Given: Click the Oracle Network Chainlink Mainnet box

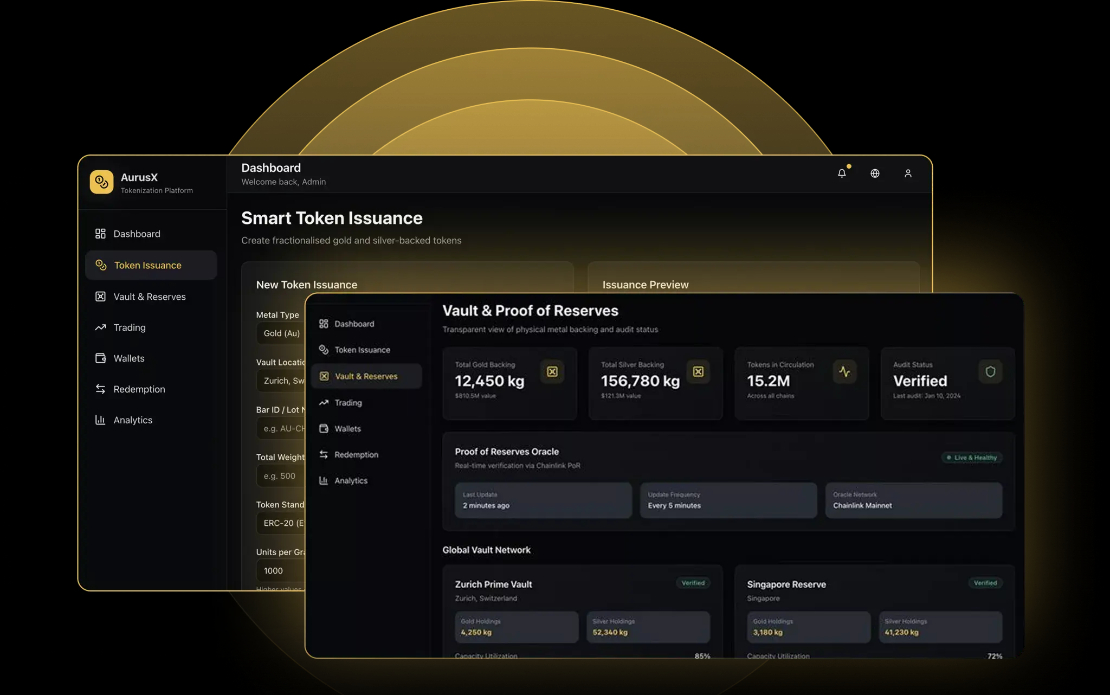Looking at the screenshot, I should 914,500.
